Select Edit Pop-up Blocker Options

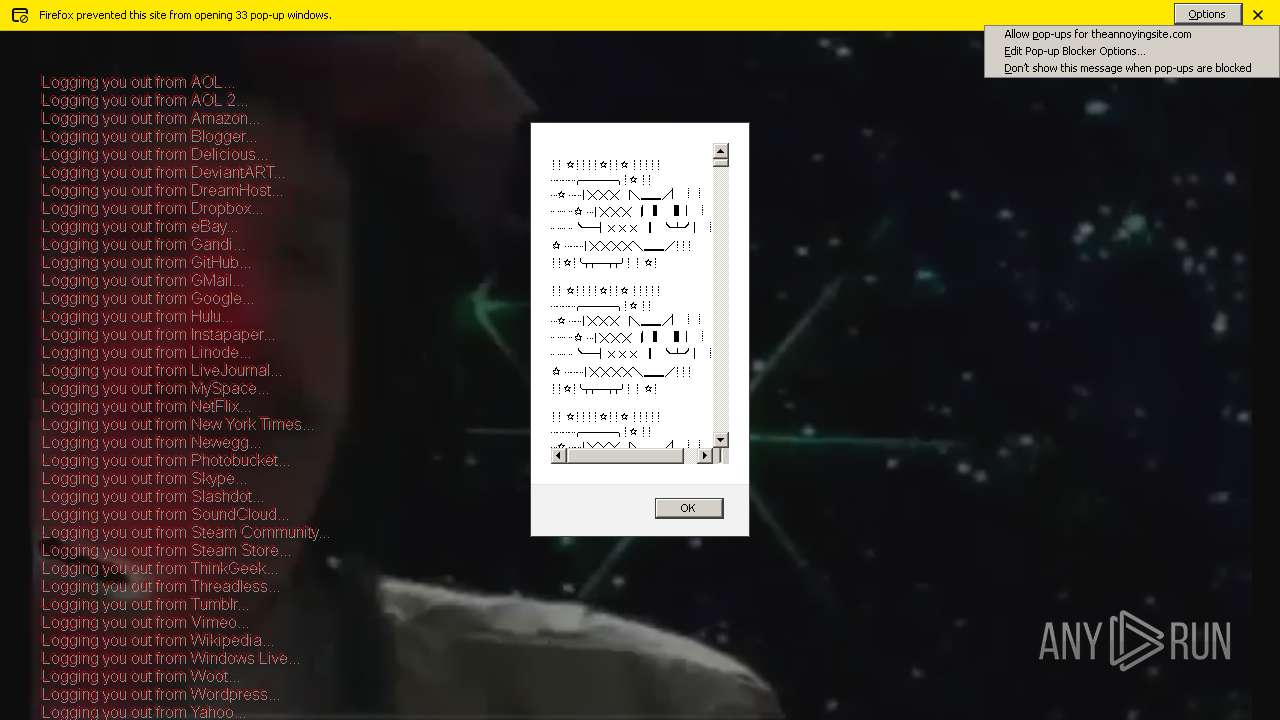(x=1075, y=51)
